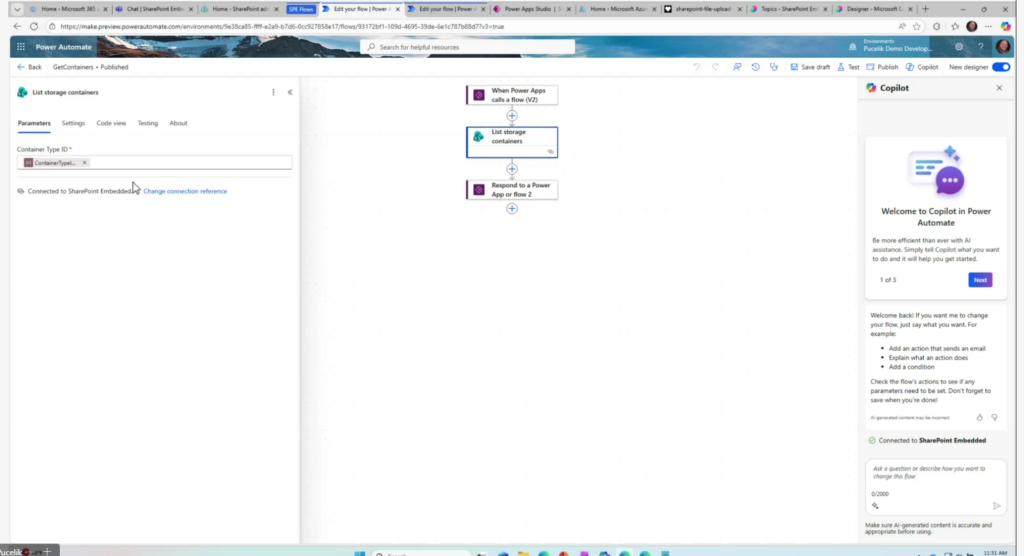Switch to Chat | SharePoint Embedded browser tab
1024x556 pixels.
tap(154, 9)
